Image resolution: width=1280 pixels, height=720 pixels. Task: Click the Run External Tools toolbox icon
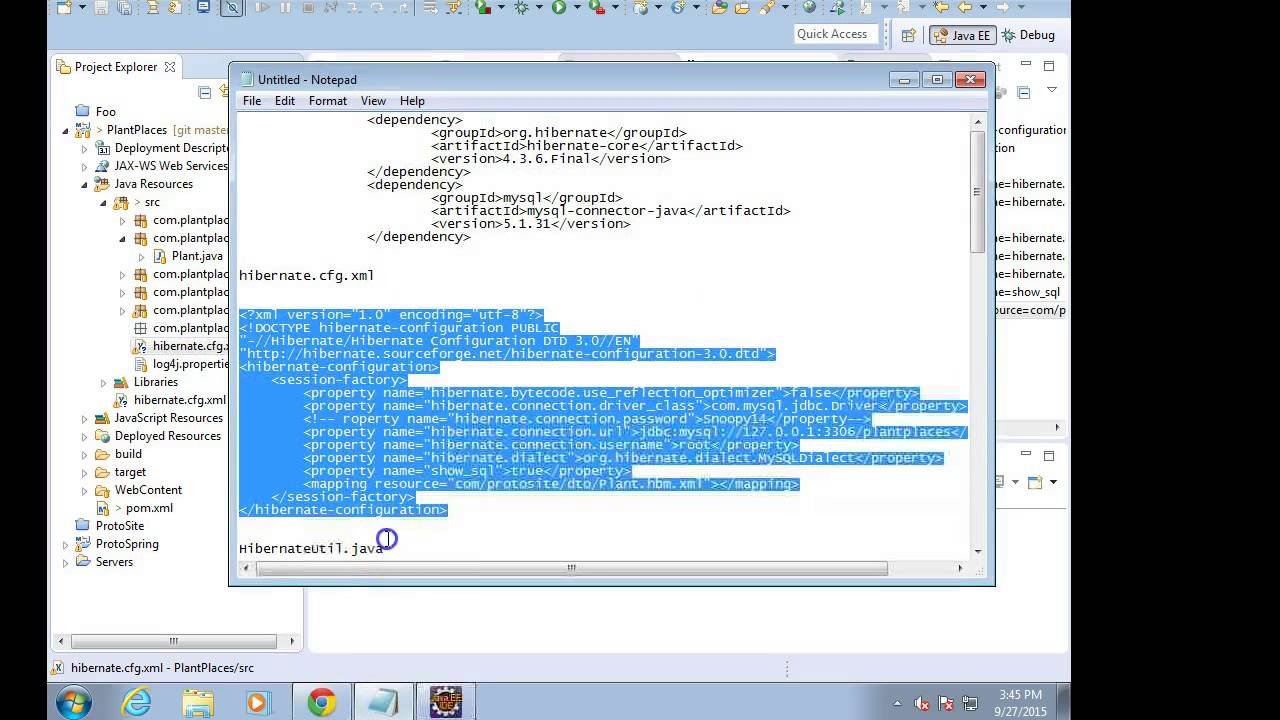596,8
